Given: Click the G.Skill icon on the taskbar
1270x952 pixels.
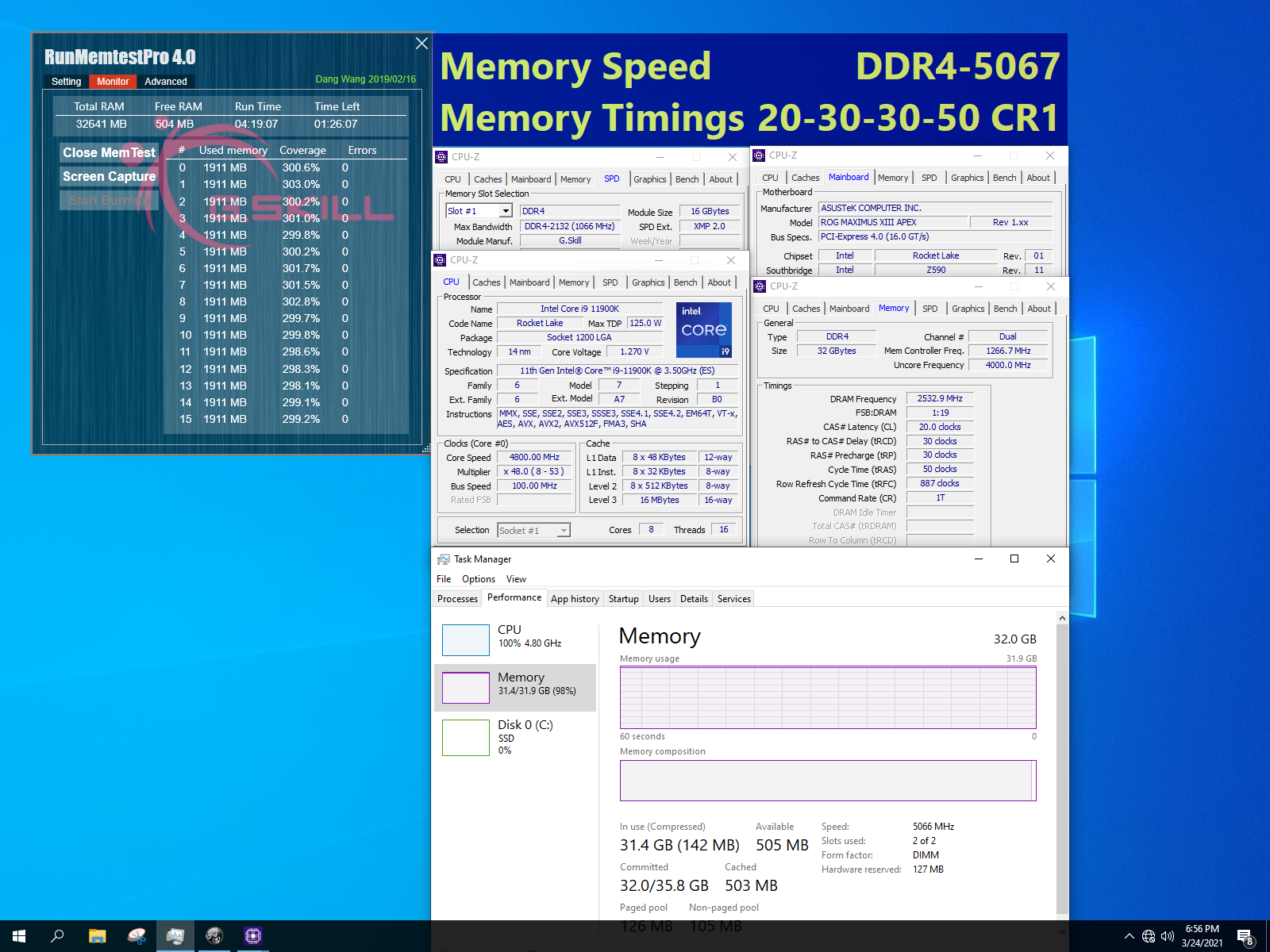Looking at the screenshot, I should pos(214,936).
